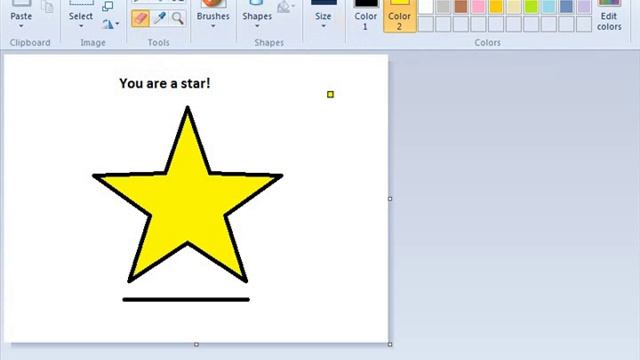The image size is (640, 360).
Task: Pick the light yellow color swatch
Action: click(513, 7)
